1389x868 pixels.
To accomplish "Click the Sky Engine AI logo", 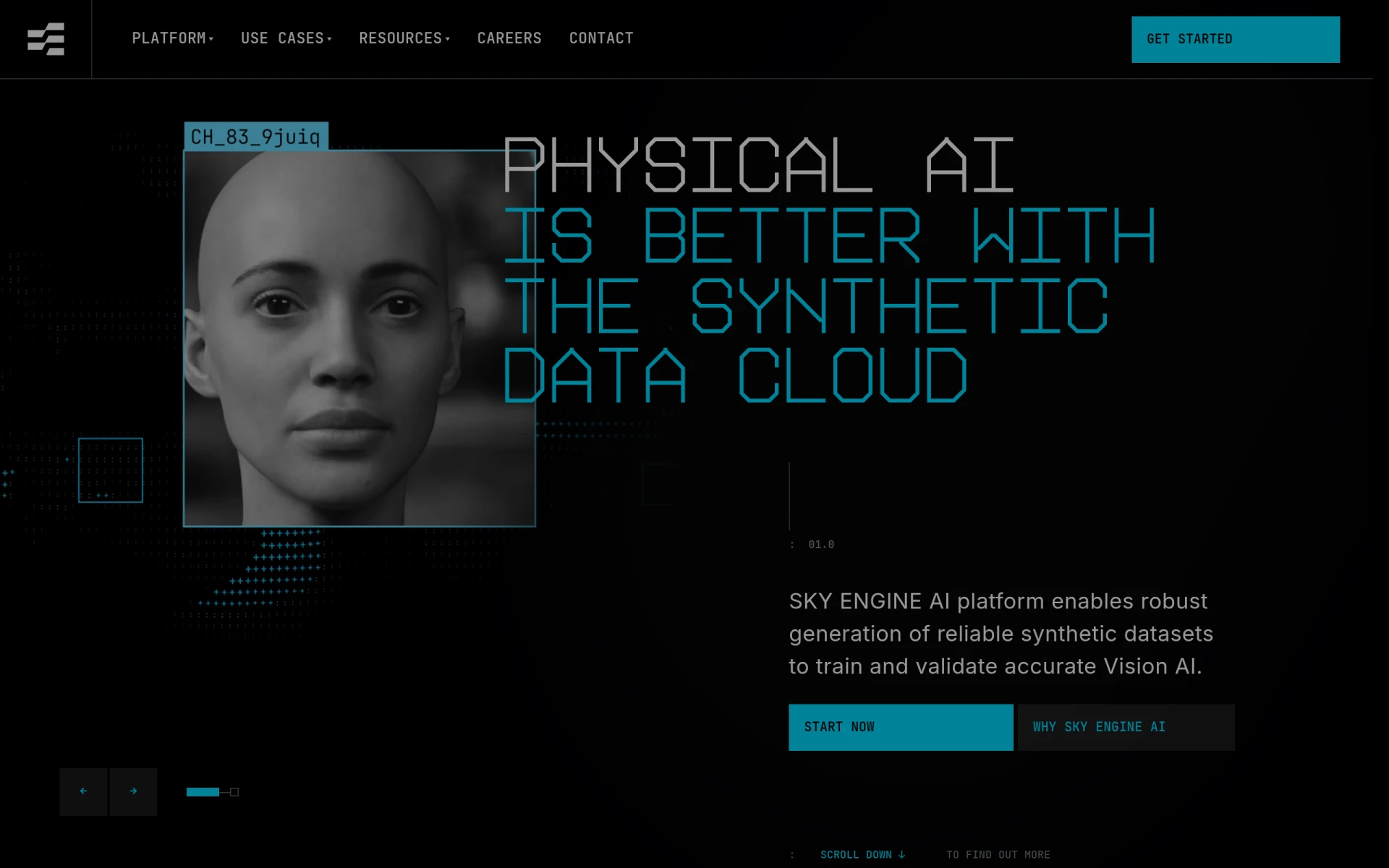I will pyautogui.click(x=46, y=39).
